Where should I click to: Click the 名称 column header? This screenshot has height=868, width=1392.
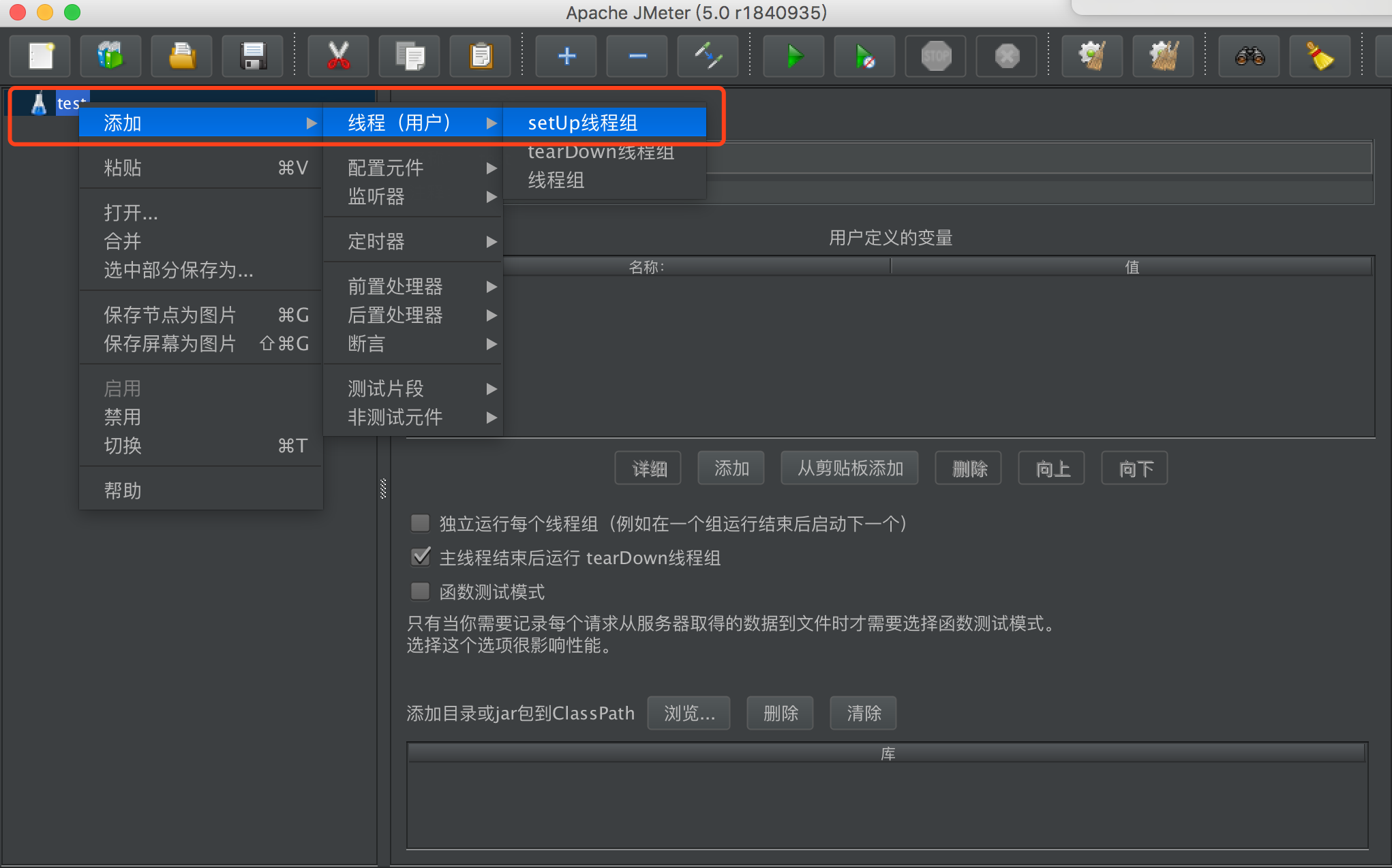point(648,266)
